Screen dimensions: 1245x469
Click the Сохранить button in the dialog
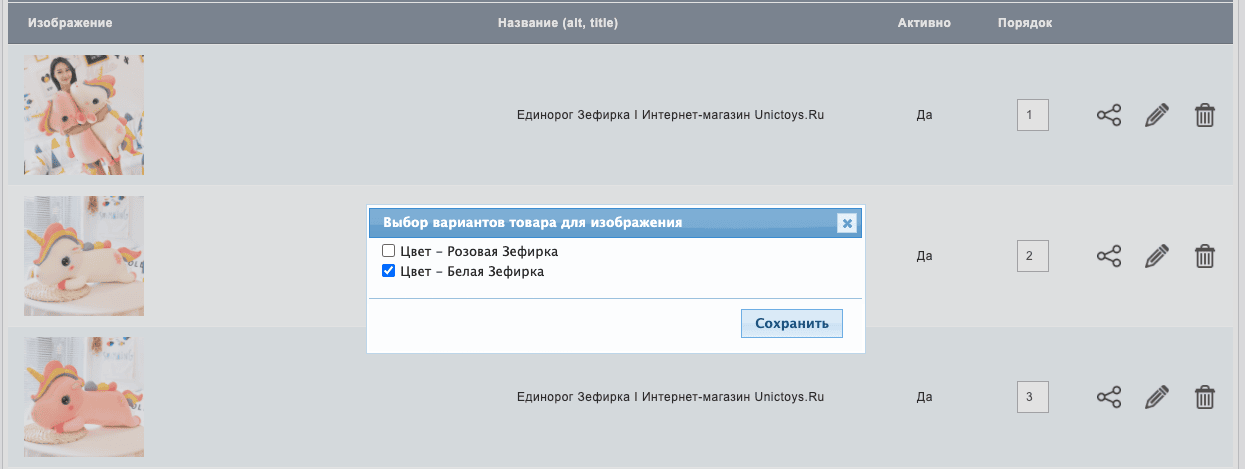click(x=792, y=324)
